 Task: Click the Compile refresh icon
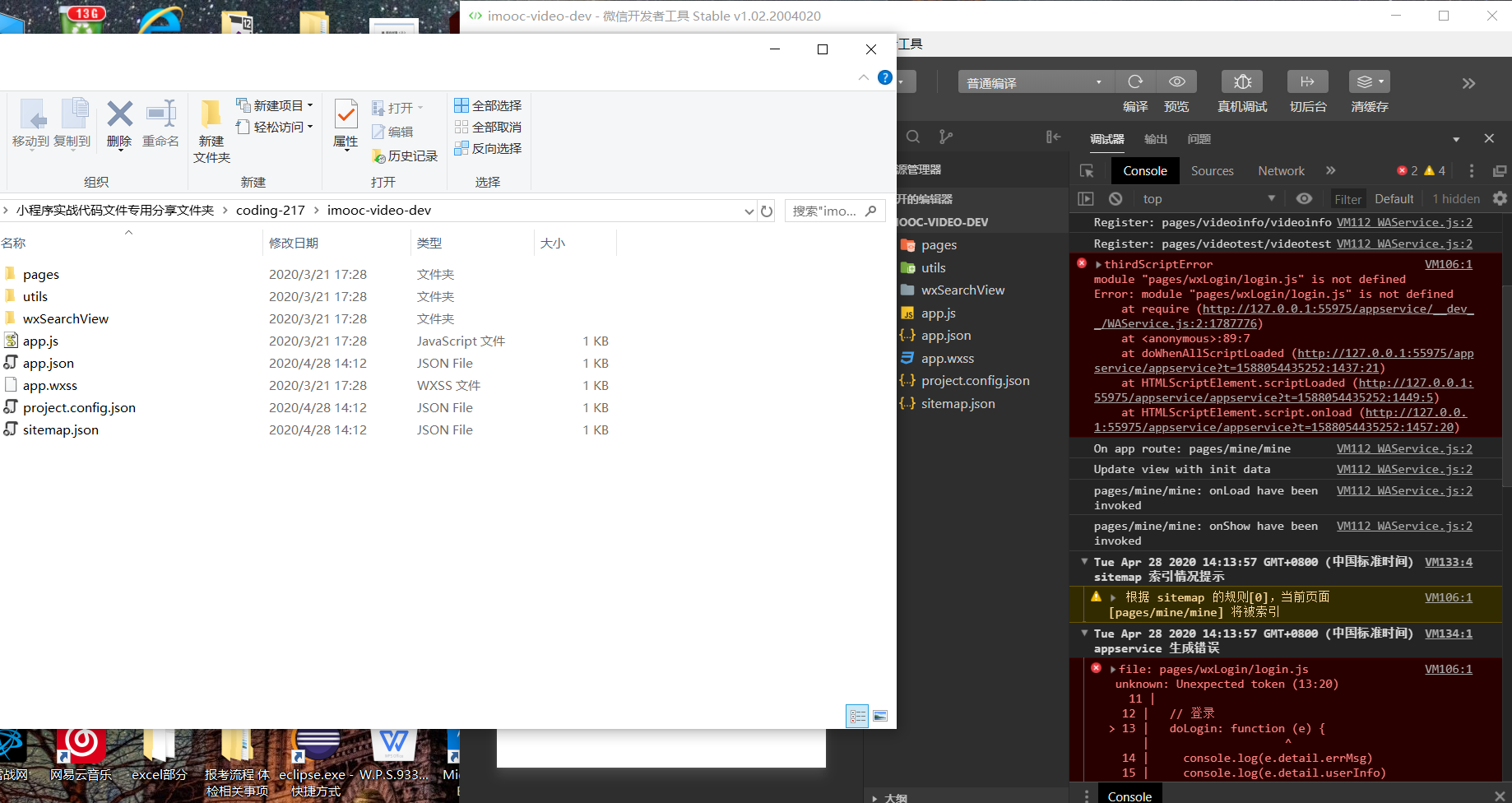click(1135, 81)
